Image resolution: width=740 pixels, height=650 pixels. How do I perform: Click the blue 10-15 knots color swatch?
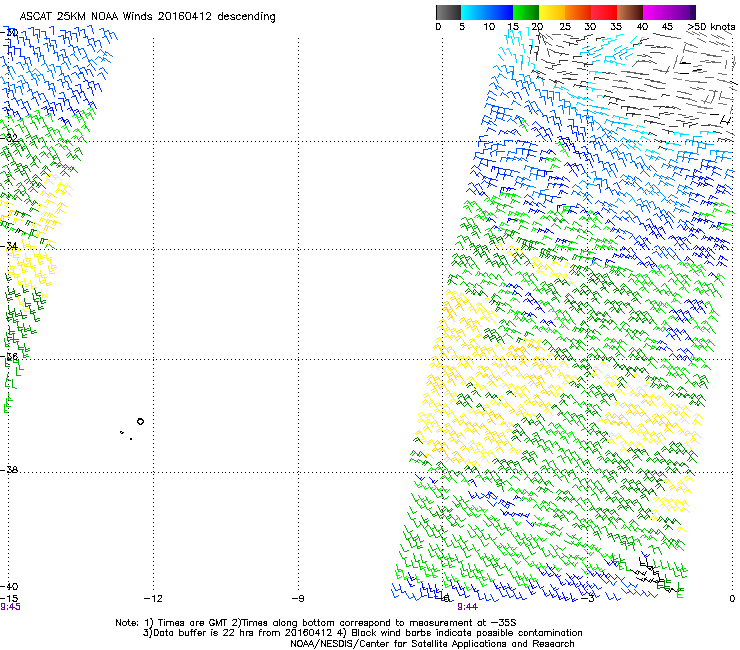coord(499,12)
